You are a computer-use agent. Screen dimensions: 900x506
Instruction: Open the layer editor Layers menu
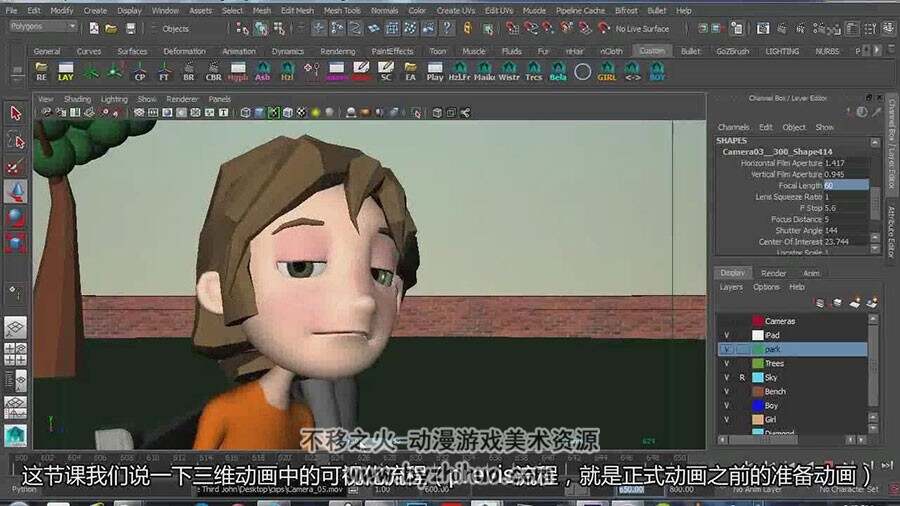731,287
